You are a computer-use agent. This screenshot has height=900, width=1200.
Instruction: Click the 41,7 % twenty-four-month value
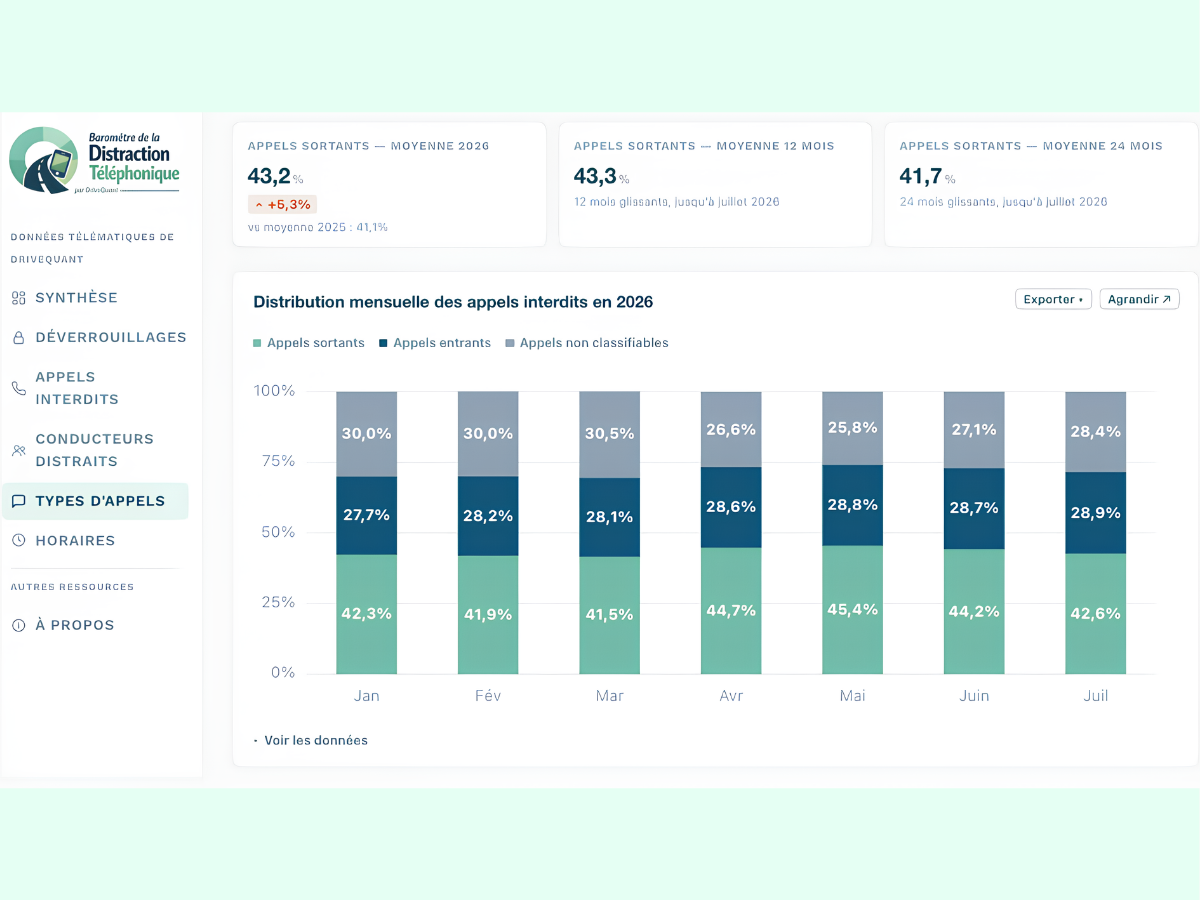tap(927, 177)
